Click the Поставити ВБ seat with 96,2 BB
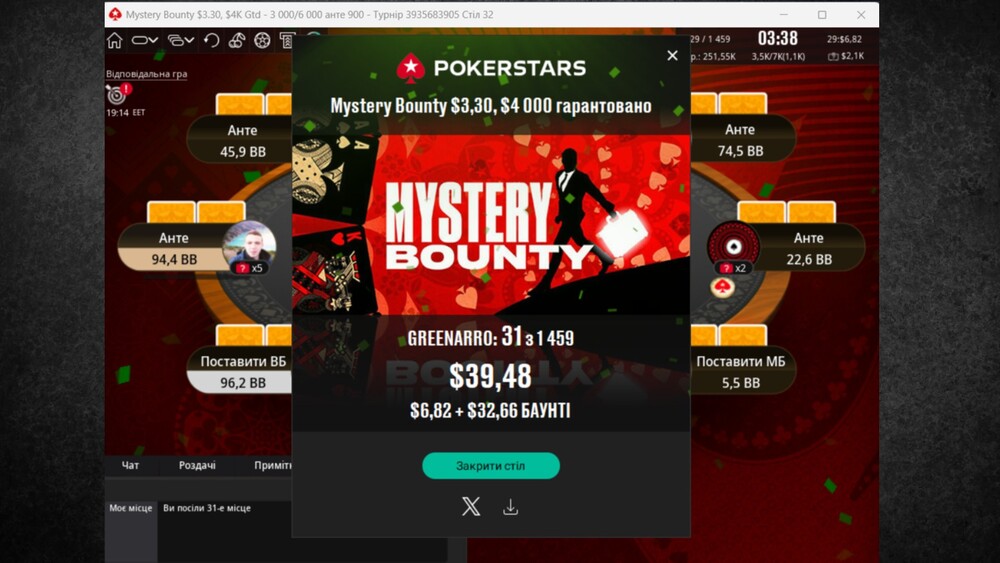Screen dimensions: 1000x563 [240, 371]
